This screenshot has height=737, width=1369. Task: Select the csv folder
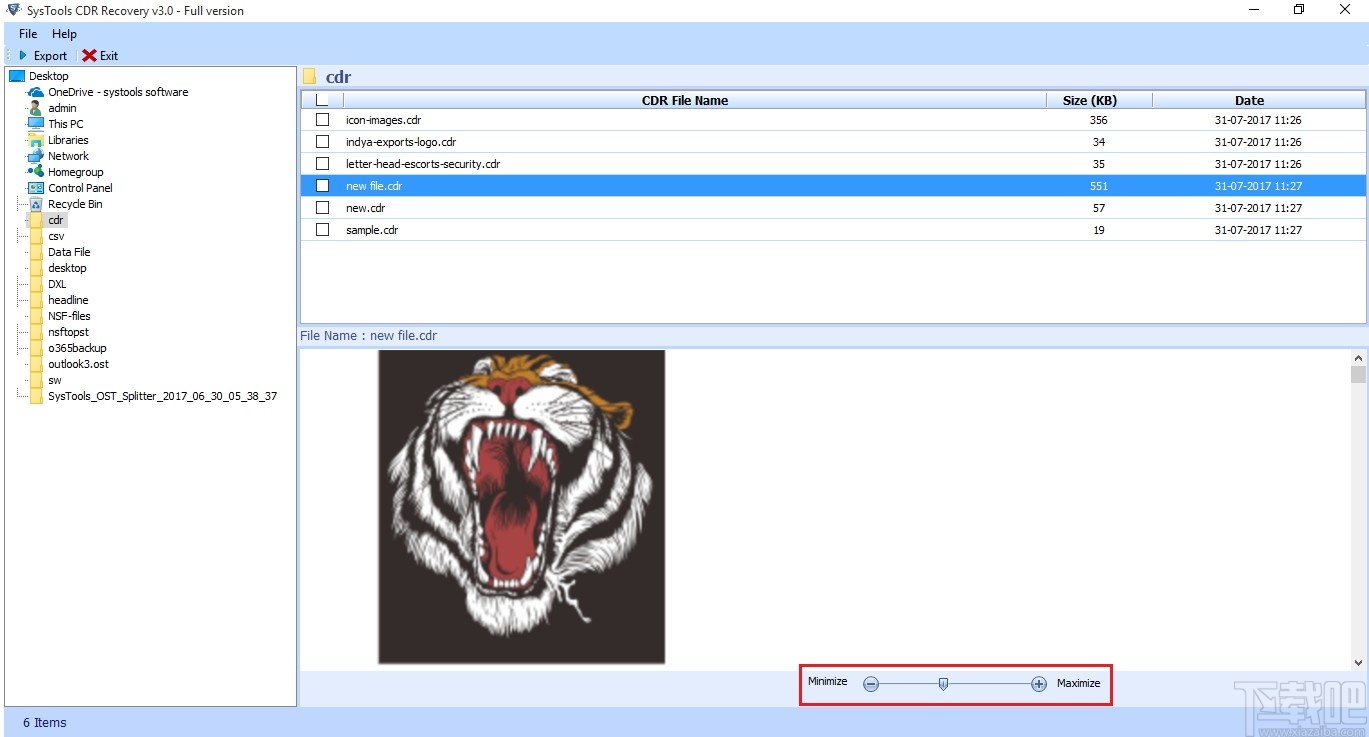tap(56, 236)
